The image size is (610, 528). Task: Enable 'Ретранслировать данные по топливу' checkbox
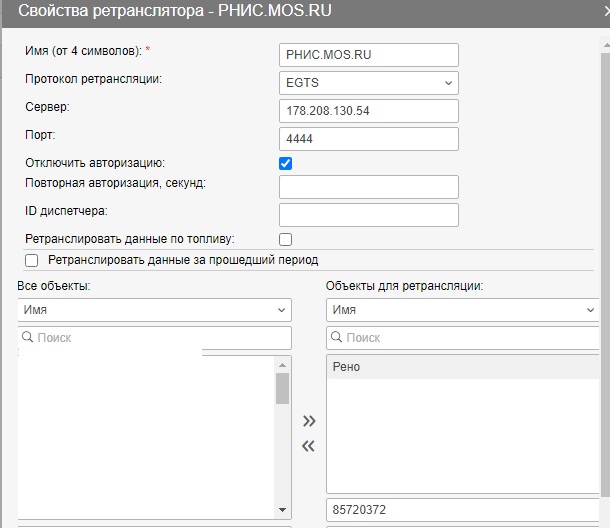pos(286,239)
